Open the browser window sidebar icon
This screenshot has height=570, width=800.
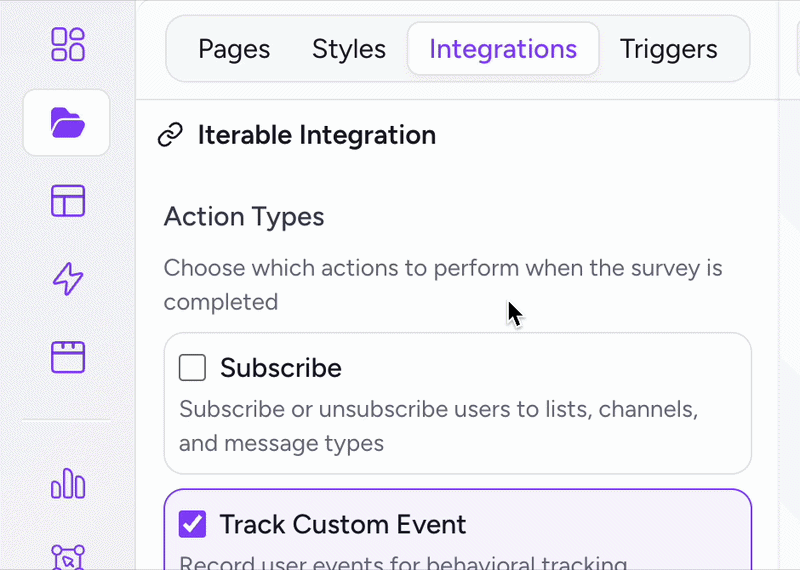coord(68,357)
